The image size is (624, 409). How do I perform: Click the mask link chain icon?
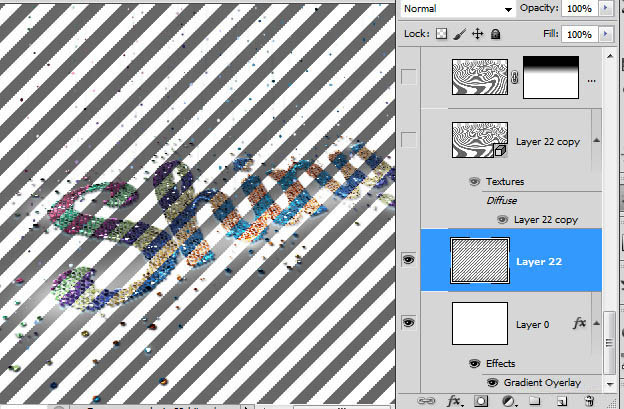click(515, 77)
